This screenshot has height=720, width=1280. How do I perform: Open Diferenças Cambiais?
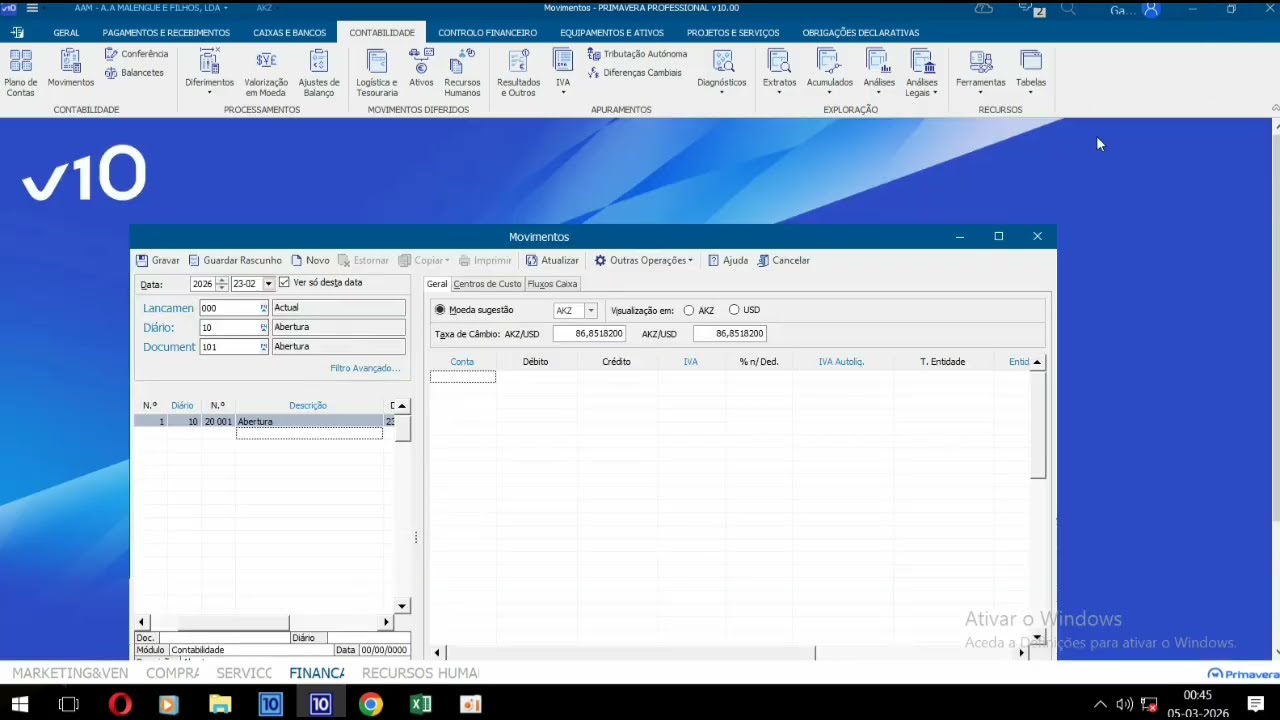(x=634, y=73)
